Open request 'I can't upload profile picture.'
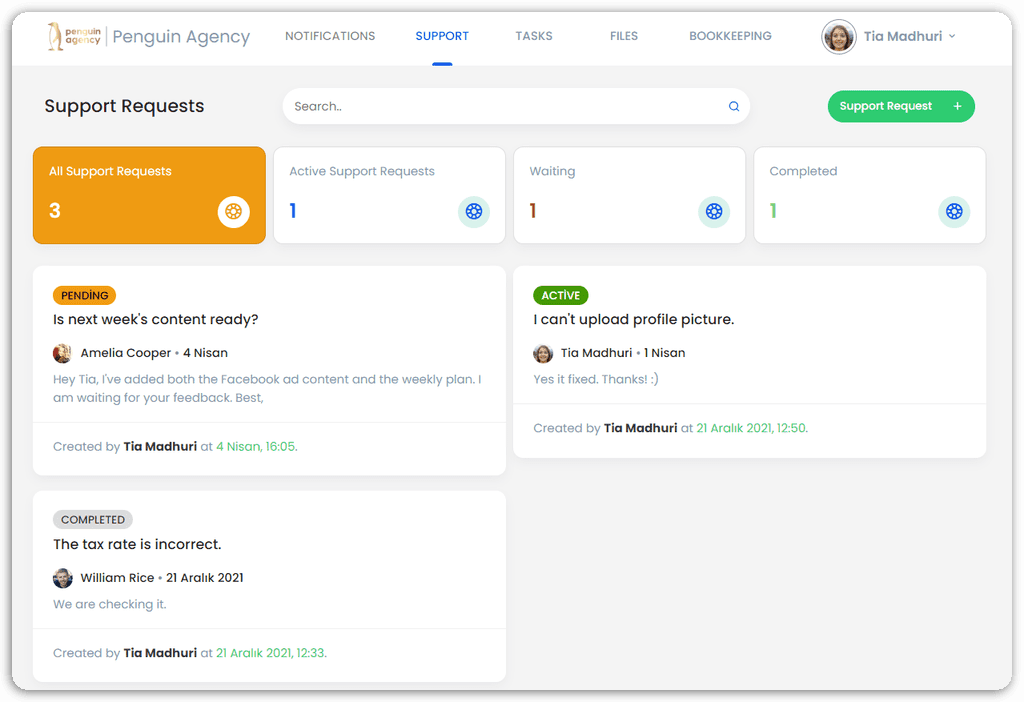The height and width of the screenshot is (702, 1024). coord(633,319)
